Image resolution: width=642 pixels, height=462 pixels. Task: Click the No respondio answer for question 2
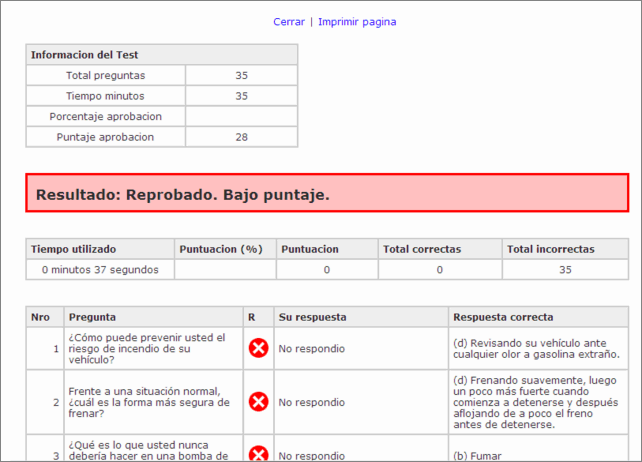pos(311,402)
